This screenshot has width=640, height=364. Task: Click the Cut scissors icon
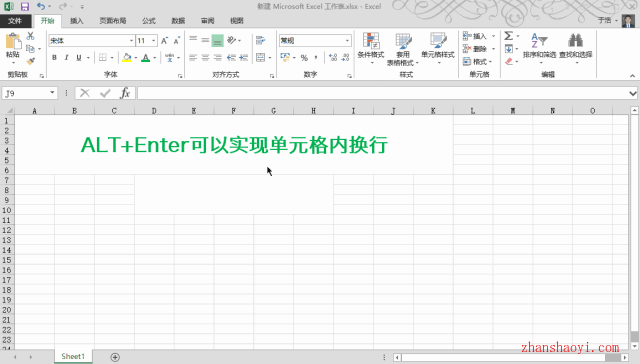(31, 36)
